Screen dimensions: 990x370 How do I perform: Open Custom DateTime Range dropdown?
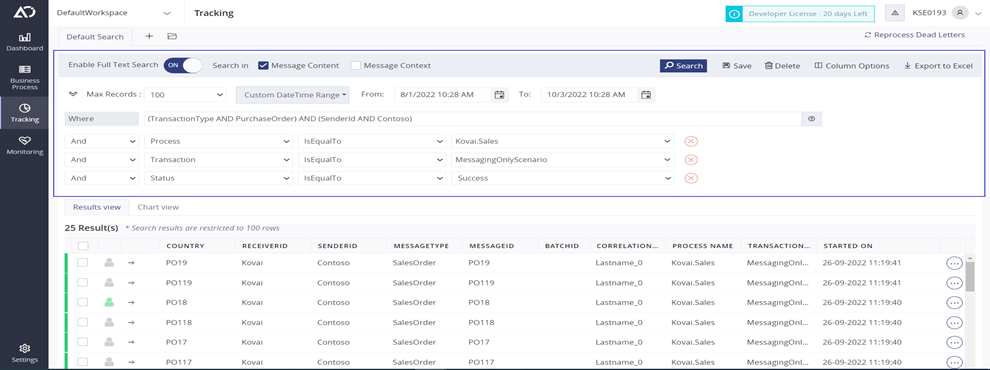tap(292, 95)
